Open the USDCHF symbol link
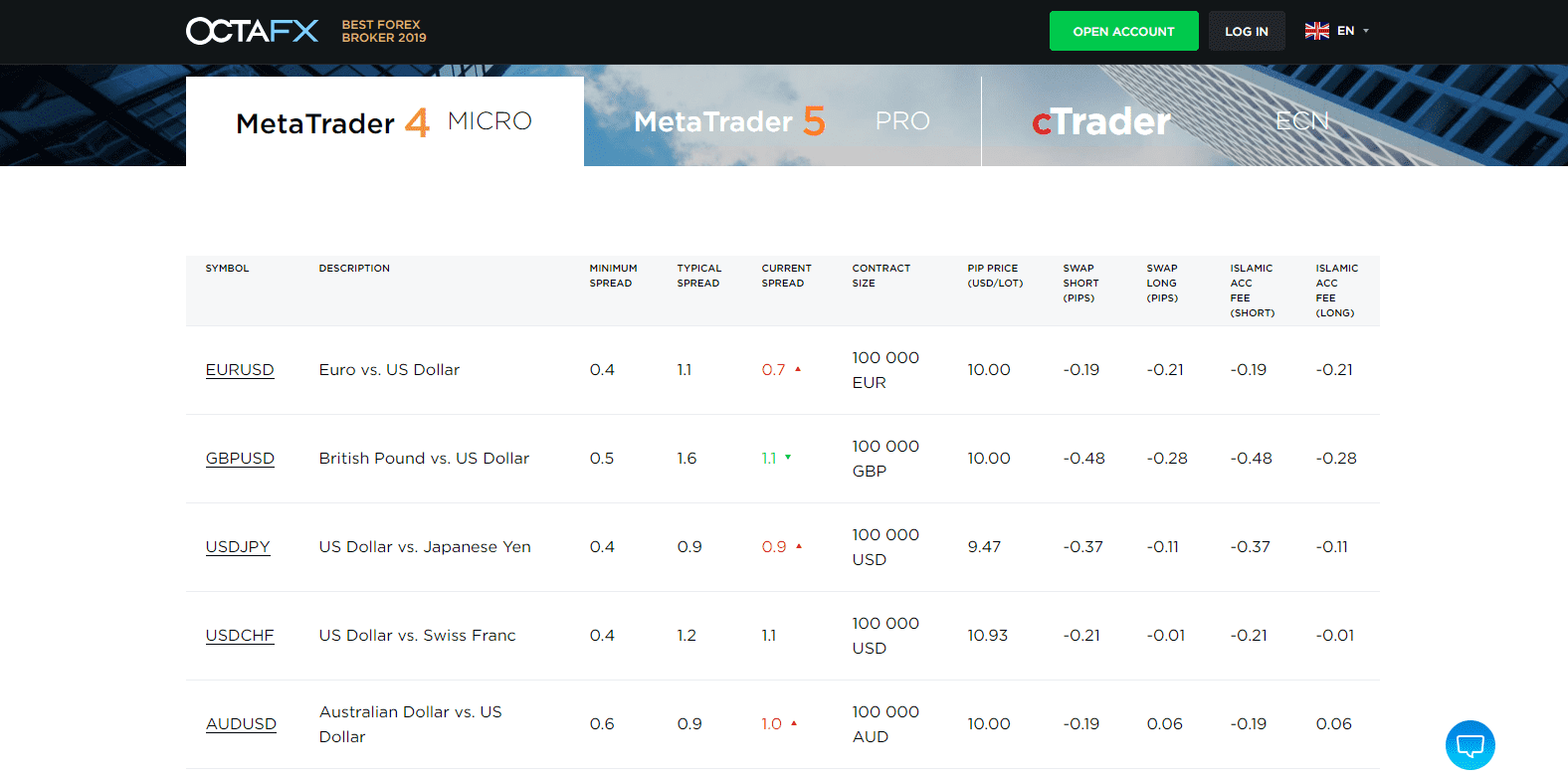This screenshot has height=782, width=1568. click(240, 636)
